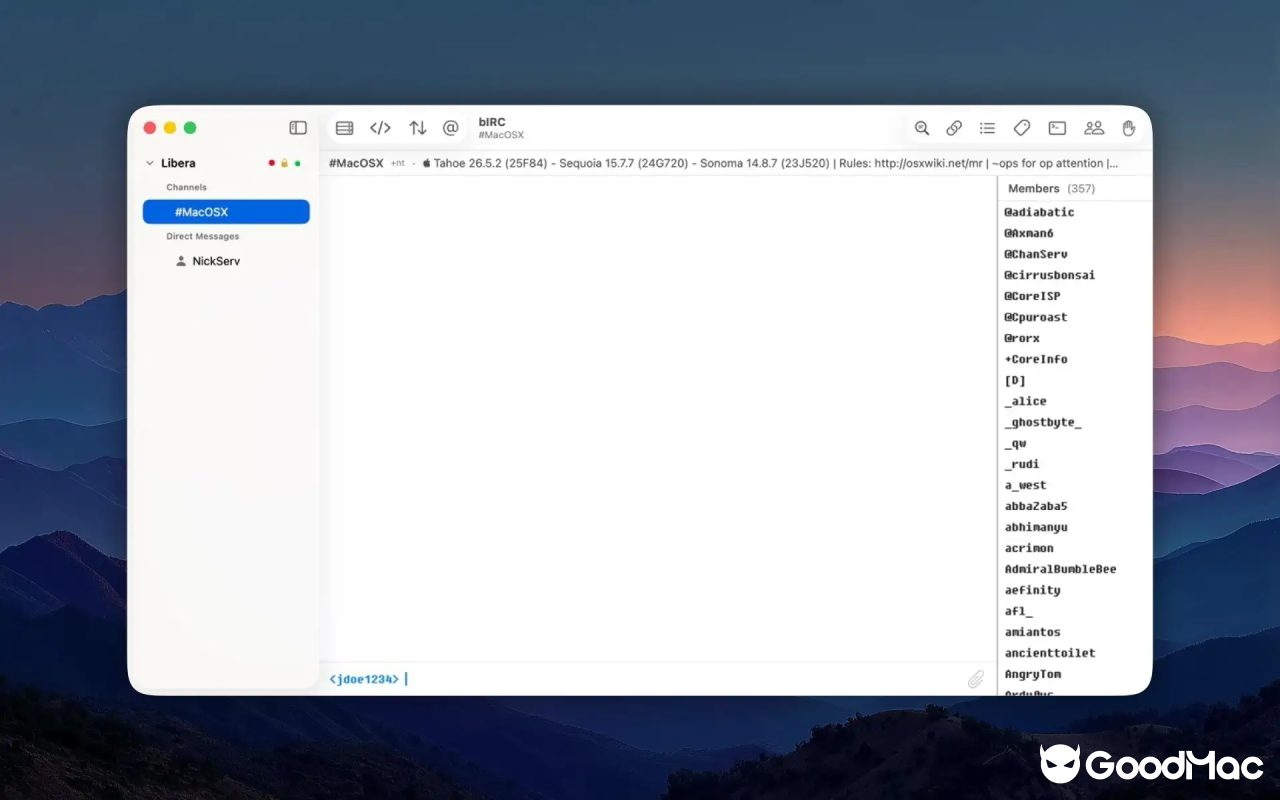Show the channel list icon

pyautogui.click(x=987, y=128)
